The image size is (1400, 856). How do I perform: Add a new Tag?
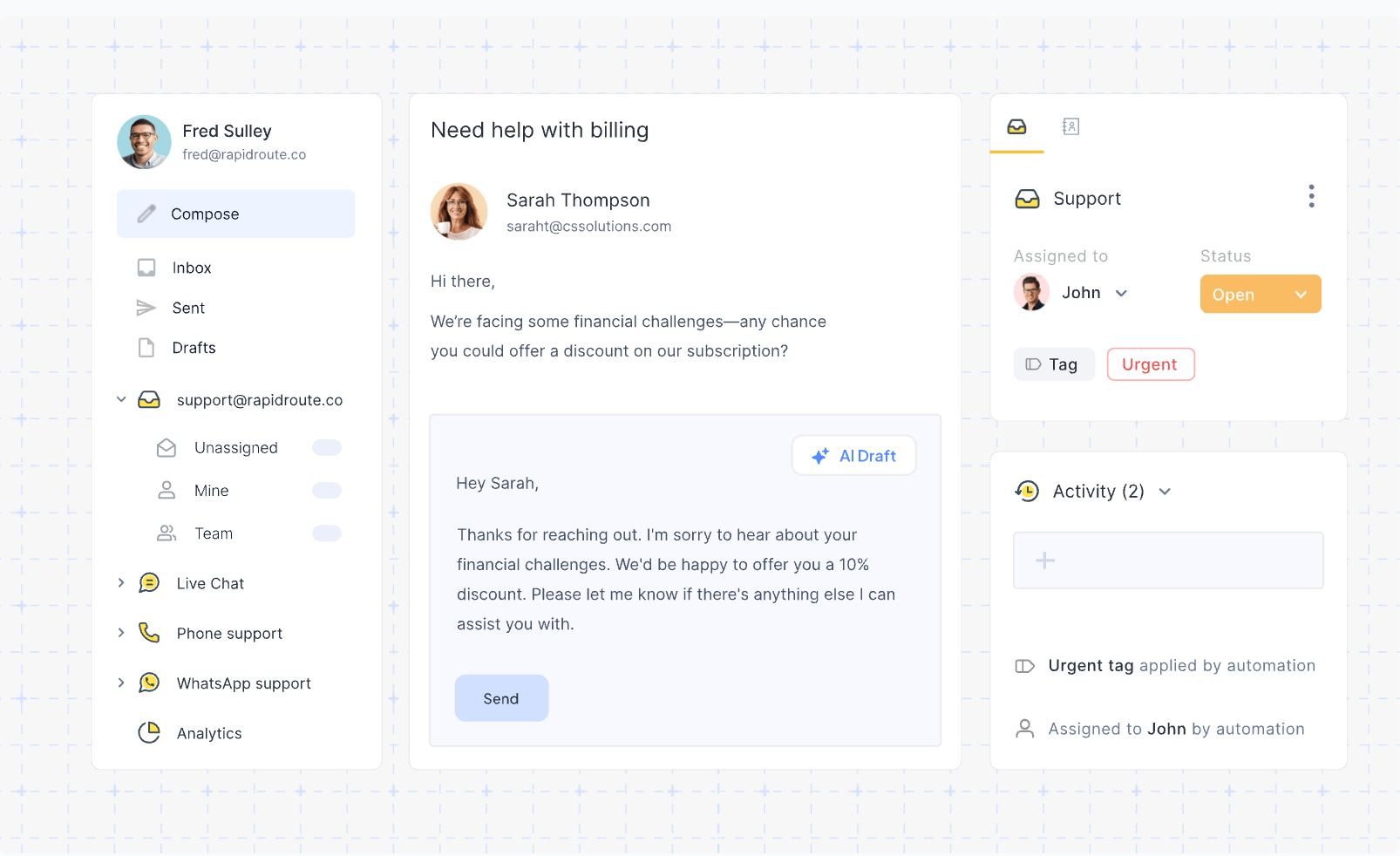point(1054,364)
